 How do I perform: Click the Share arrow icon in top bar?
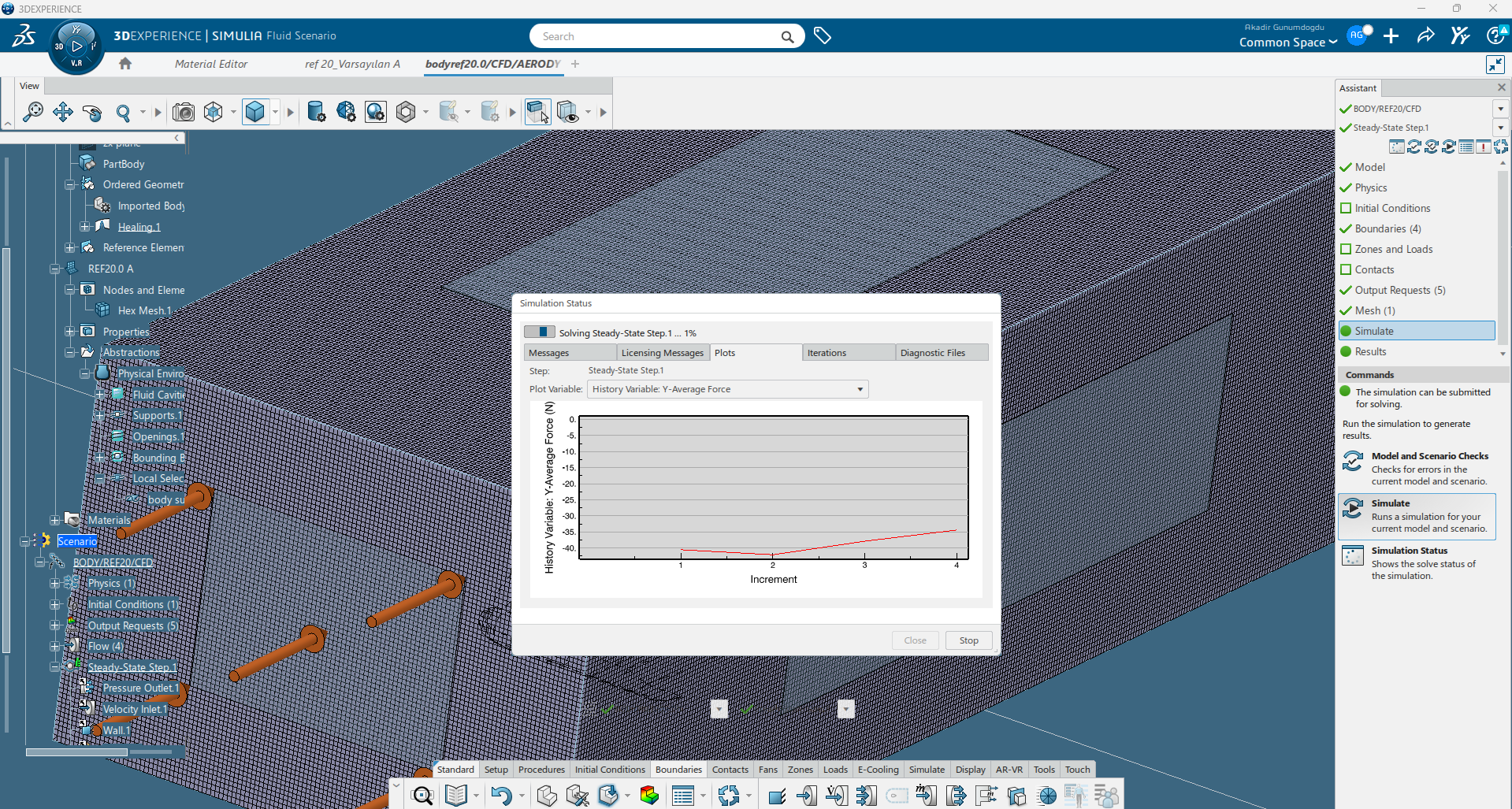click(1425, 35)
